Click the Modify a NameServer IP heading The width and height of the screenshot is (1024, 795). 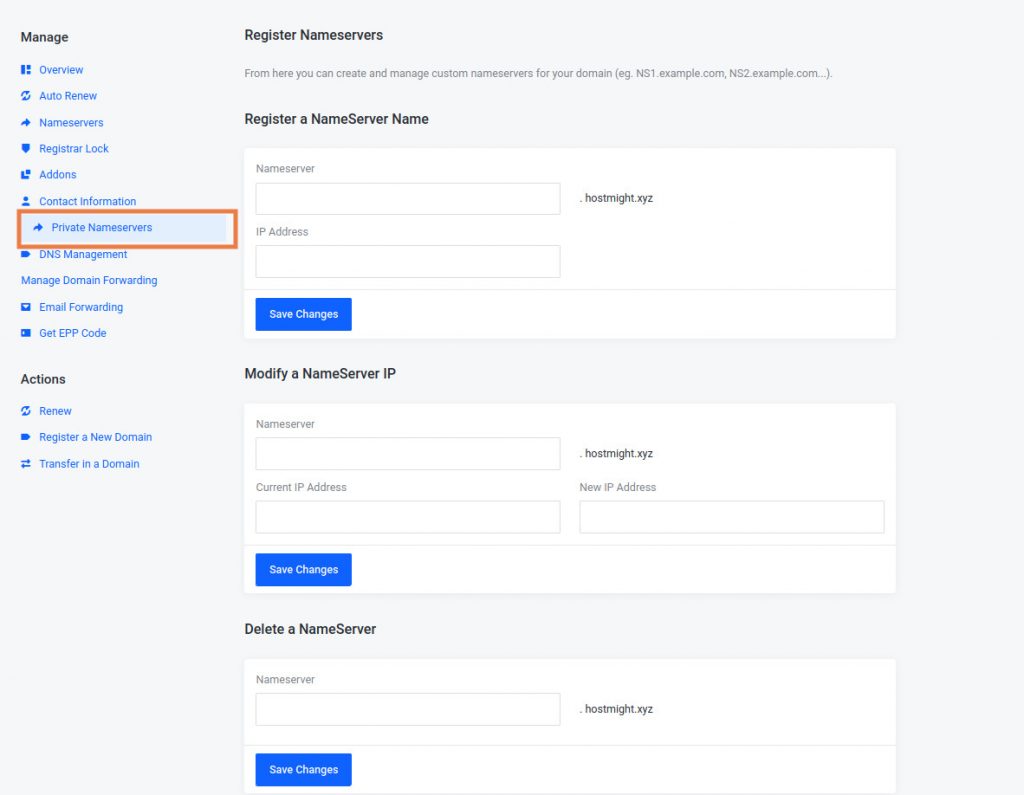click(320, 374)
